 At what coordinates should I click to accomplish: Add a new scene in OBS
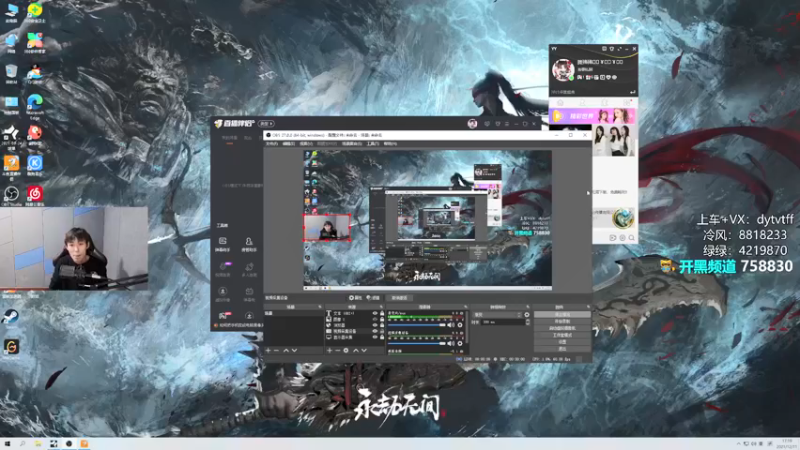point(268,351)
